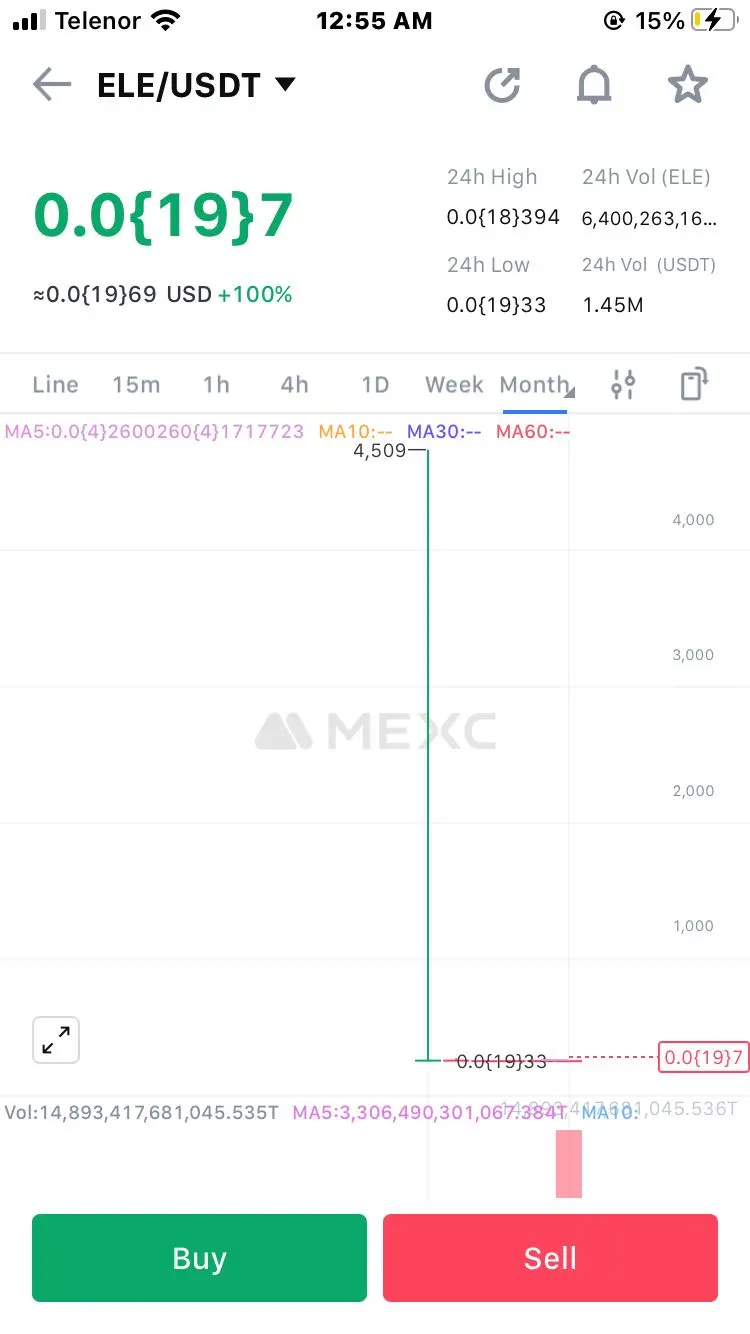Tap the price alert bell icon
This screenshot has width=750, height=1334.
point(594,85)
